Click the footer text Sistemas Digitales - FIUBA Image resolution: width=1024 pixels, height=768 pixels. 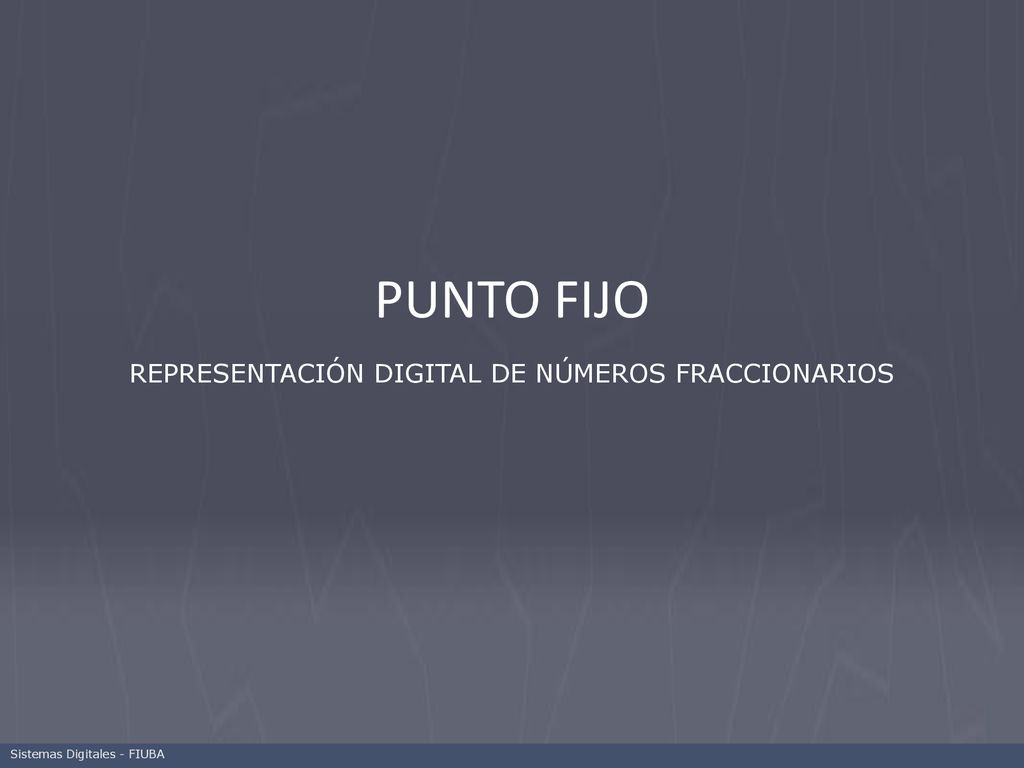(88, 754)
